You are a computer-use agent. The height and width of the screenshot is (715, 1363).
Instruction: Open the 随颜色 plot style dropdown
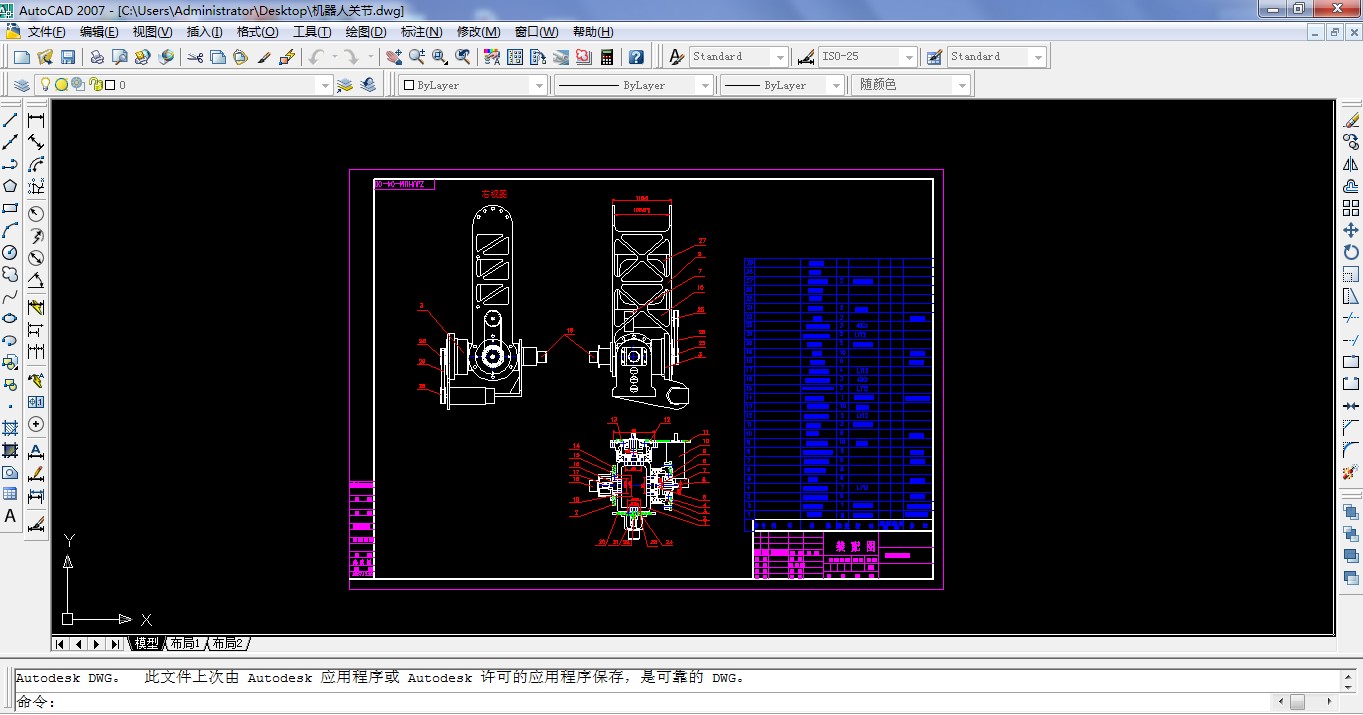click(963, 85)
